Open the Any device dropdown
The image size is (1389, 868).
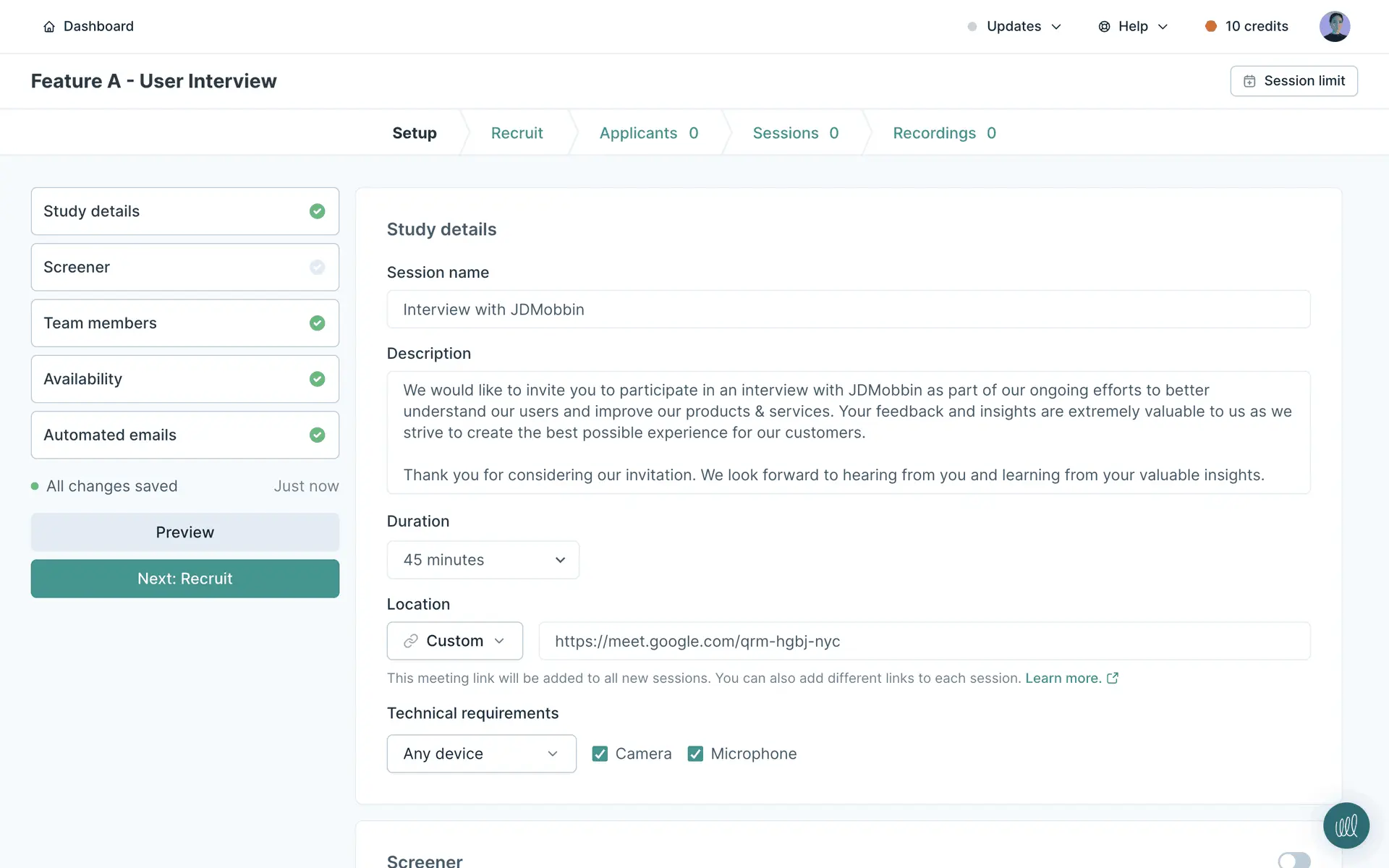coord(481,754)
